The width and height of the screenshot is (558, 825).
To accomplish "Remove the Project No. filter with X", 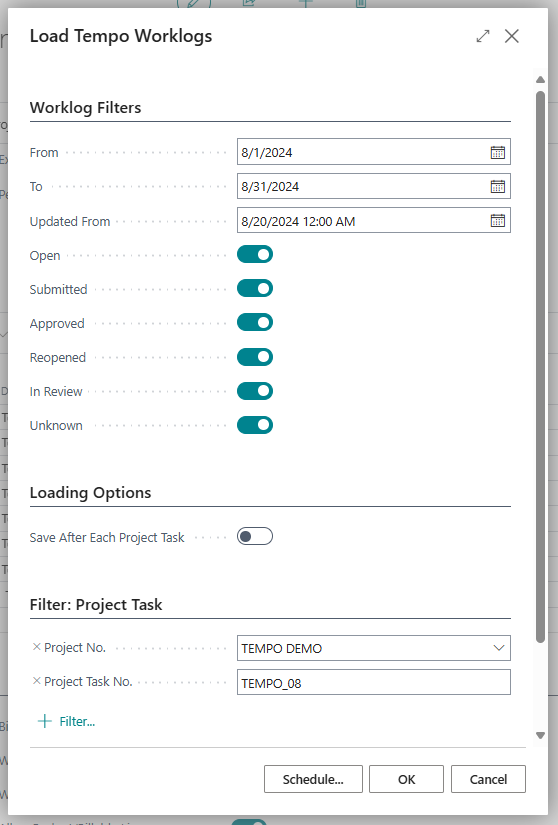I will click(x=36, y=647).
